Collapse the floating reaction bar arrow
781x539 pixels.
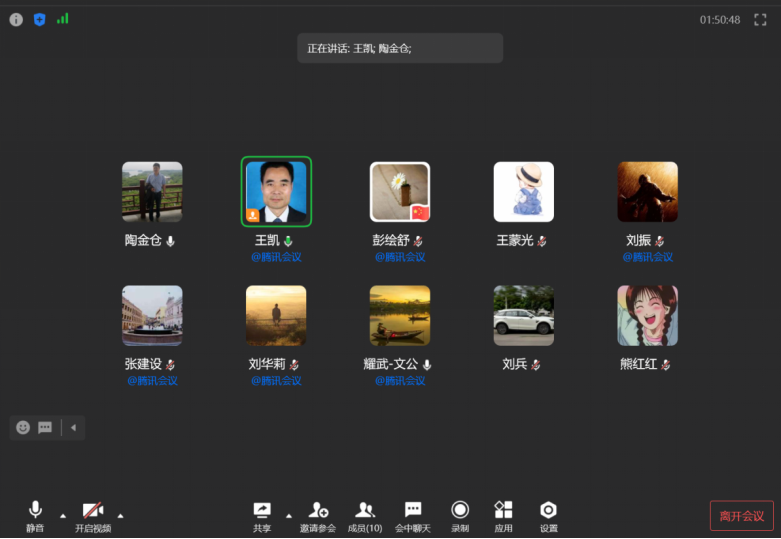pyautogui.click(x=73, y=428)
